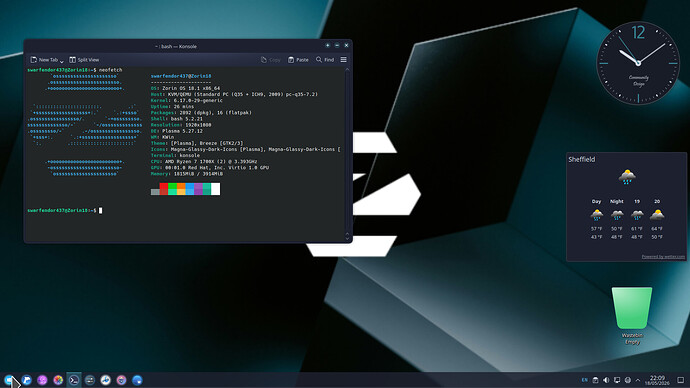Open the white round taskbar app icon

[x=106, y=380]
